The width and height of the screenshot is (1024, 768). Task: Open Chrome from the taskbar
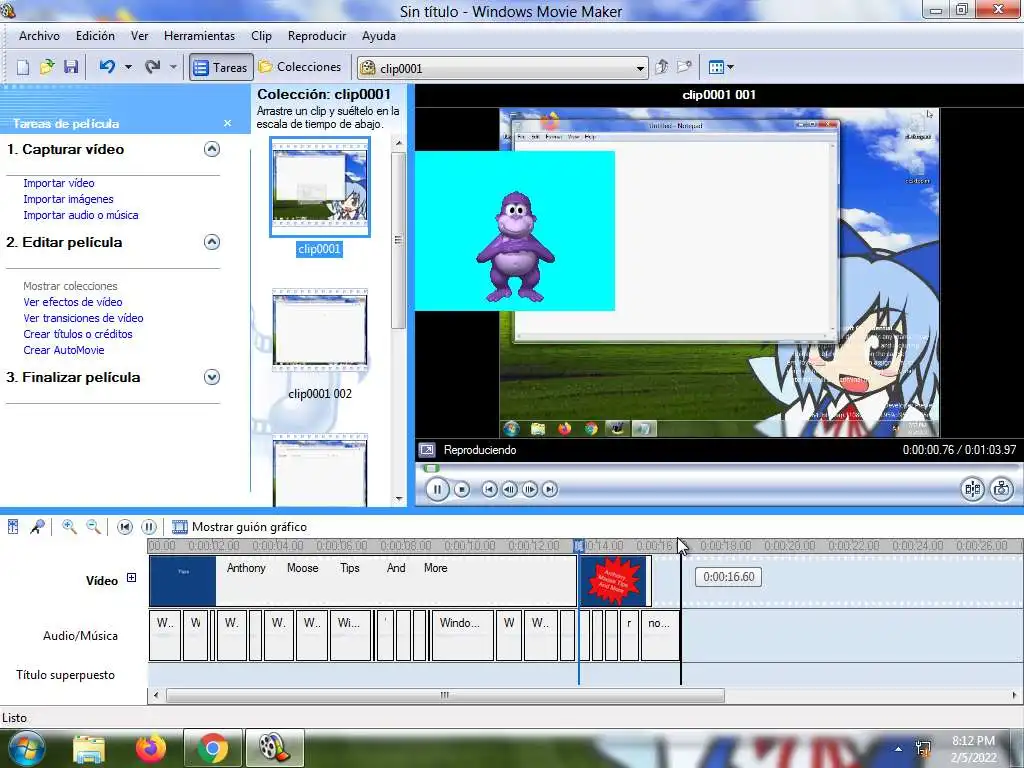tap(213, 748)
